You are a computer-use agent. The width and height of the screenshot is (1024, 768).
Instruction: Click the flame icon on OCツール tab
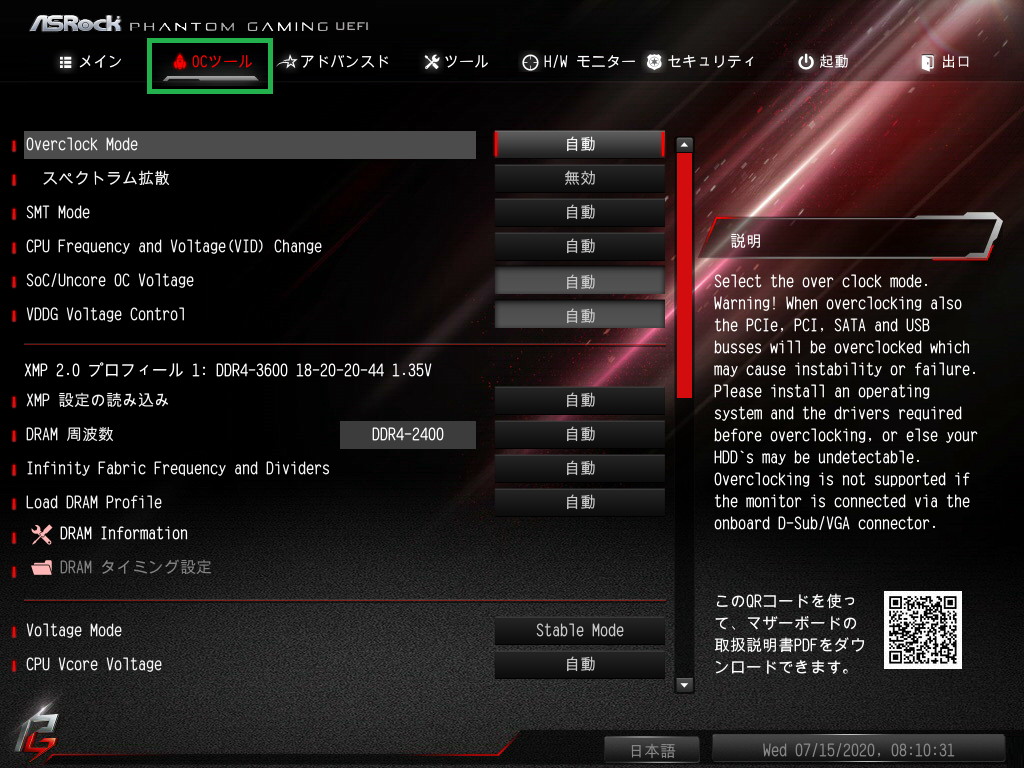tap(180, 61)
